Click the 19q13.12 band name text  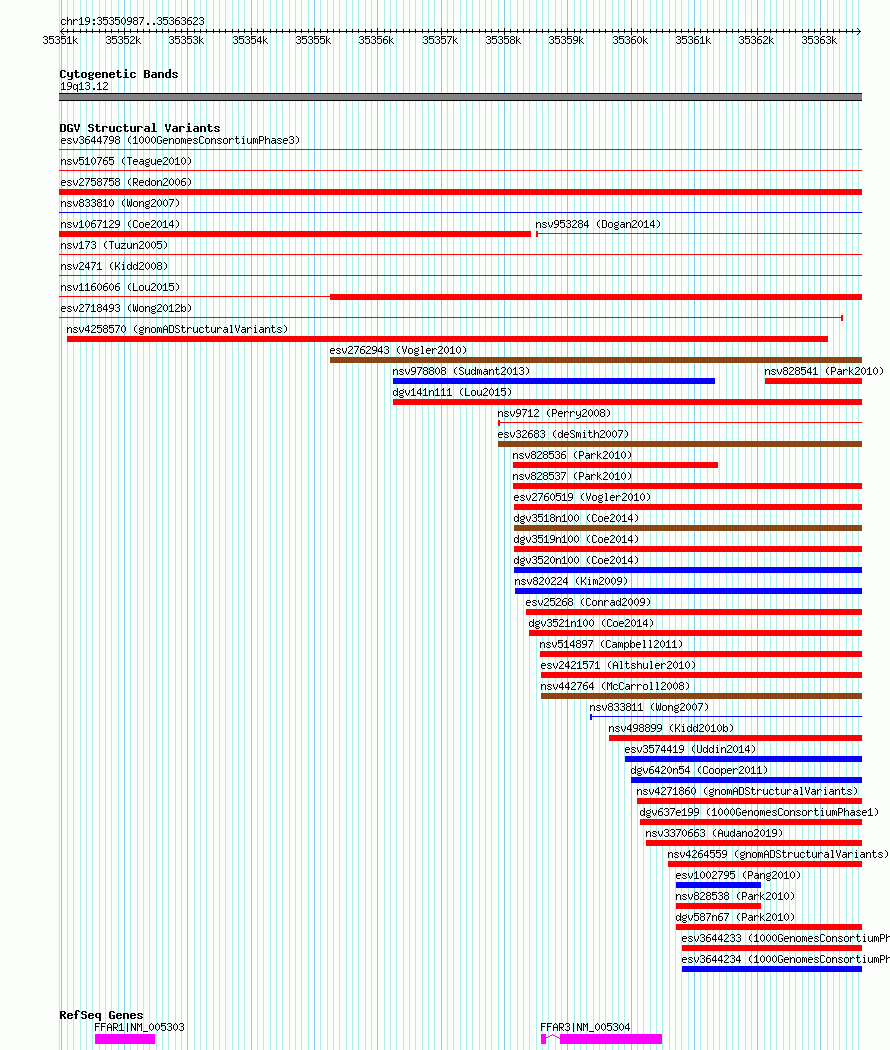coord(84,86)
